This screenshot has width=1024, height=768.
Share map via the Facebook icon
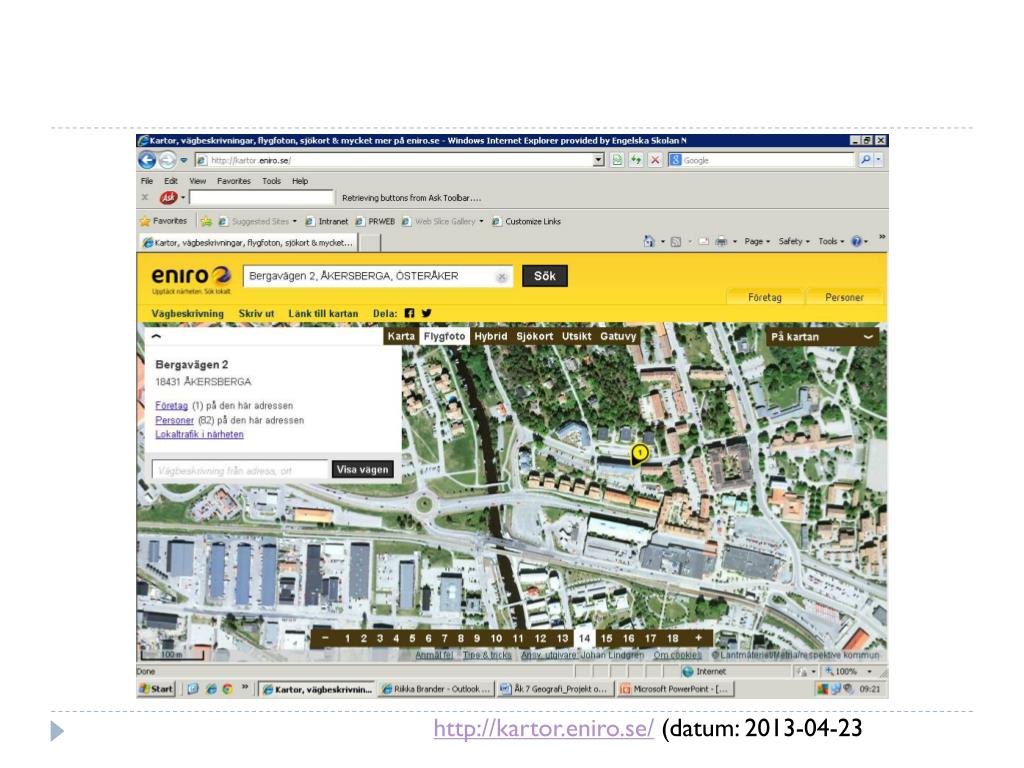[x=409, y=313]
